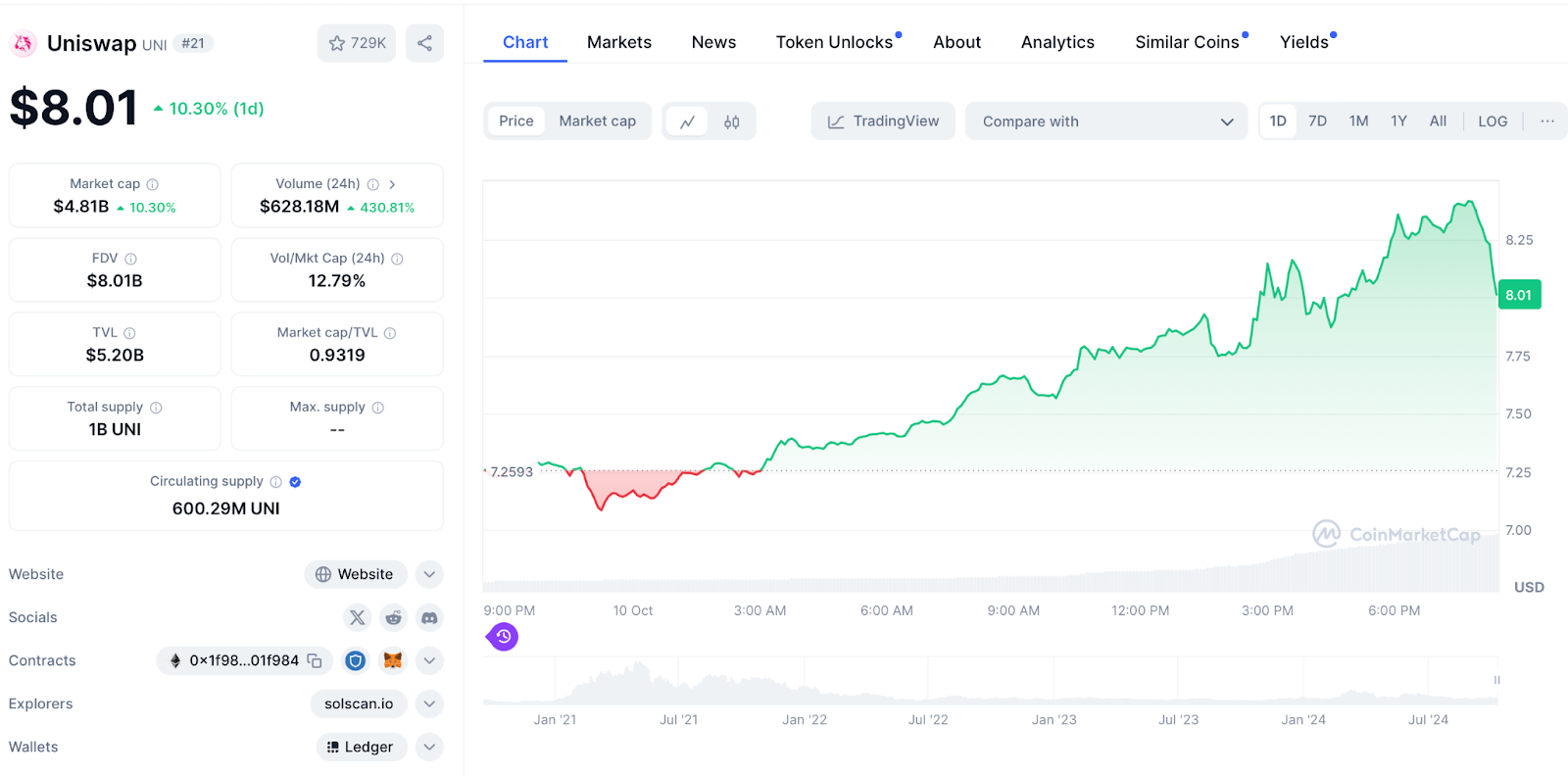Open the Analytics tab
Screen dimensions: 1568x776
[x=1057, y=42]
